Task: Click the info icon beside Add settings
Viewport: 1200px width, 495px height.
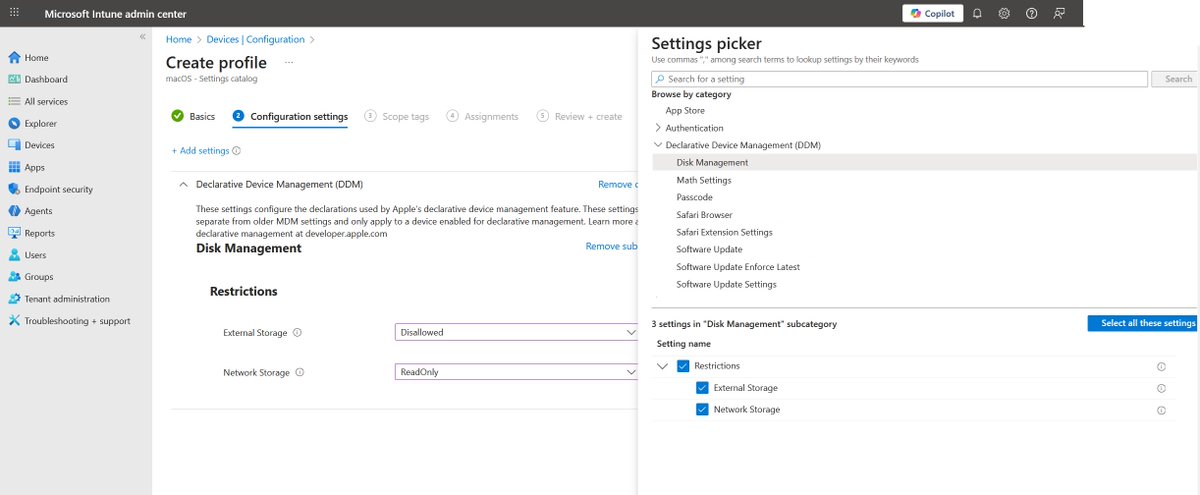Action: (x=237, y=151)
